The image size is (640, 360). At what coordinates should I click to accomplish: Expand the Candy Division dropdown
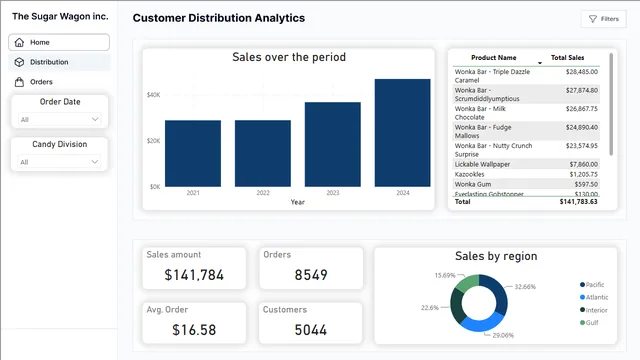click(x=60, y=162)
